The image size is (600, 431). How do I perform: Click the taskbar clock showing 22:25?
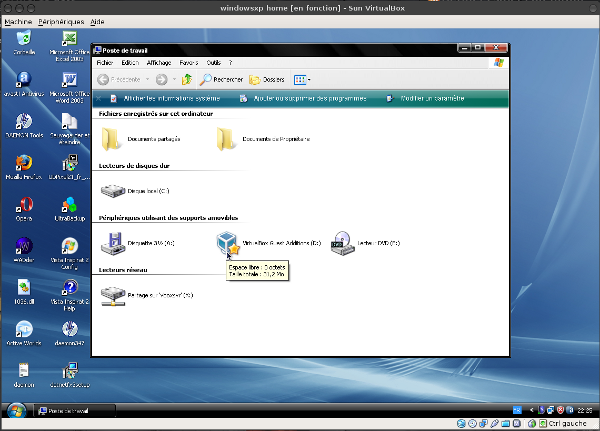[585, 411]
